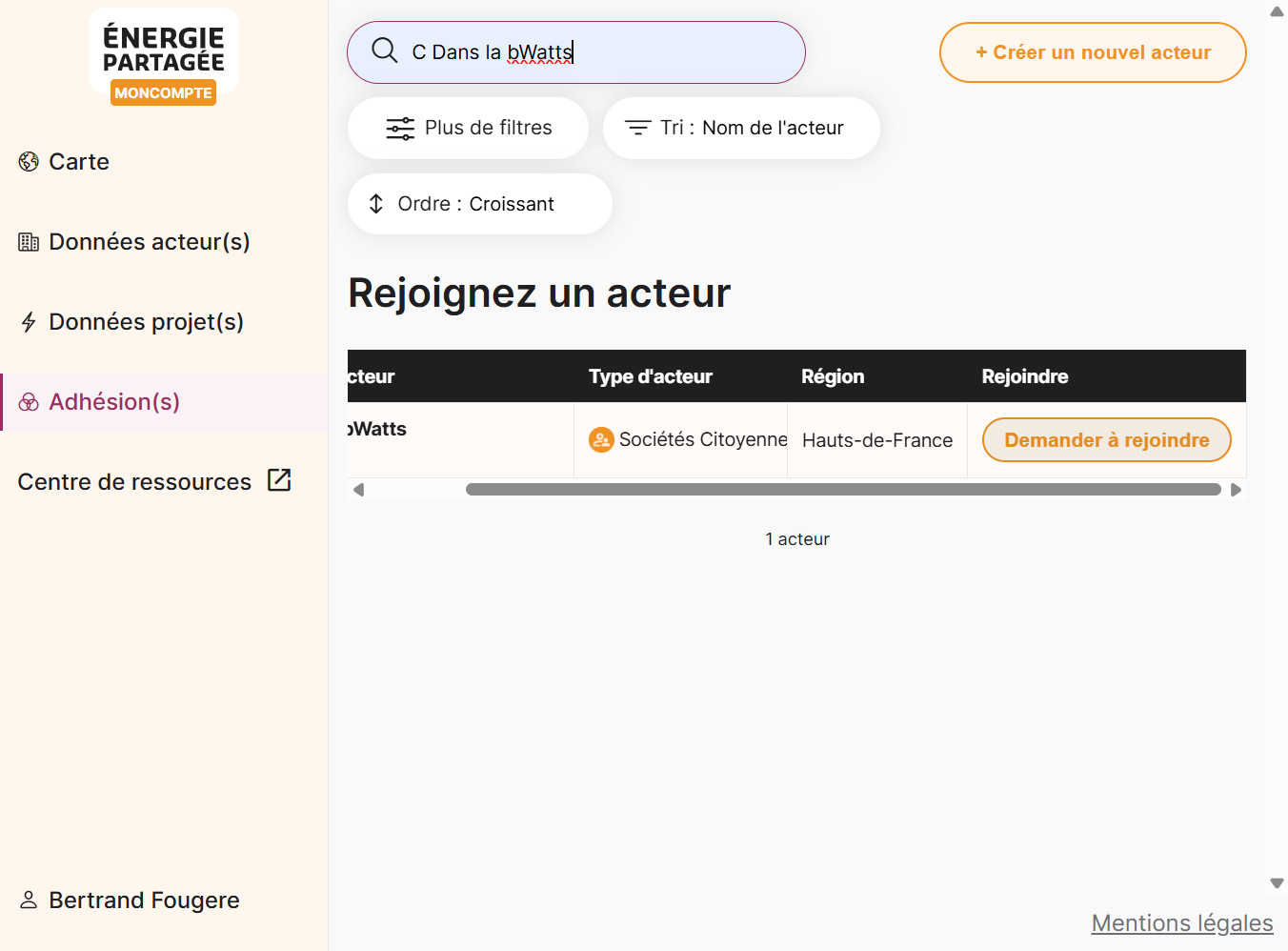Click the table's right scroll arrow

tap(1236, 490)
